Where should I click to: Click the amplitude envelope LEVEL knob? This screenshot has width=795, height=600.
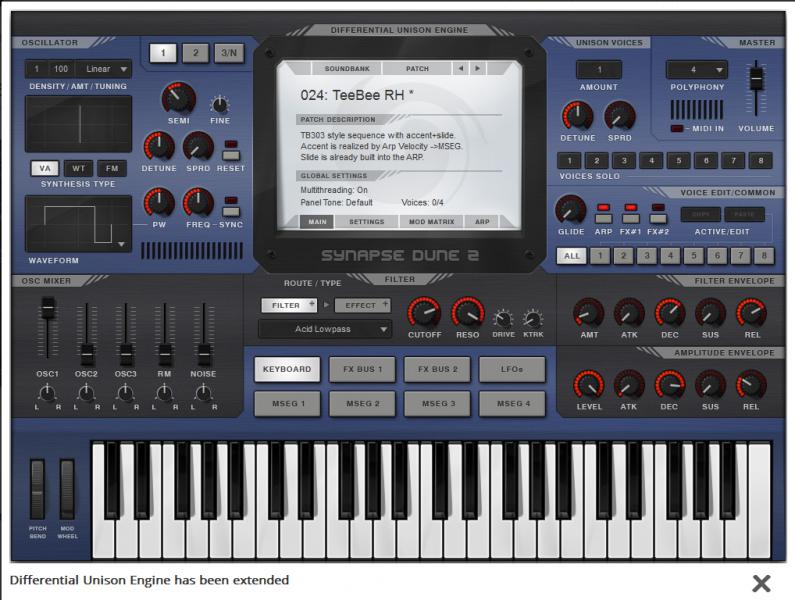click(589, 385)
